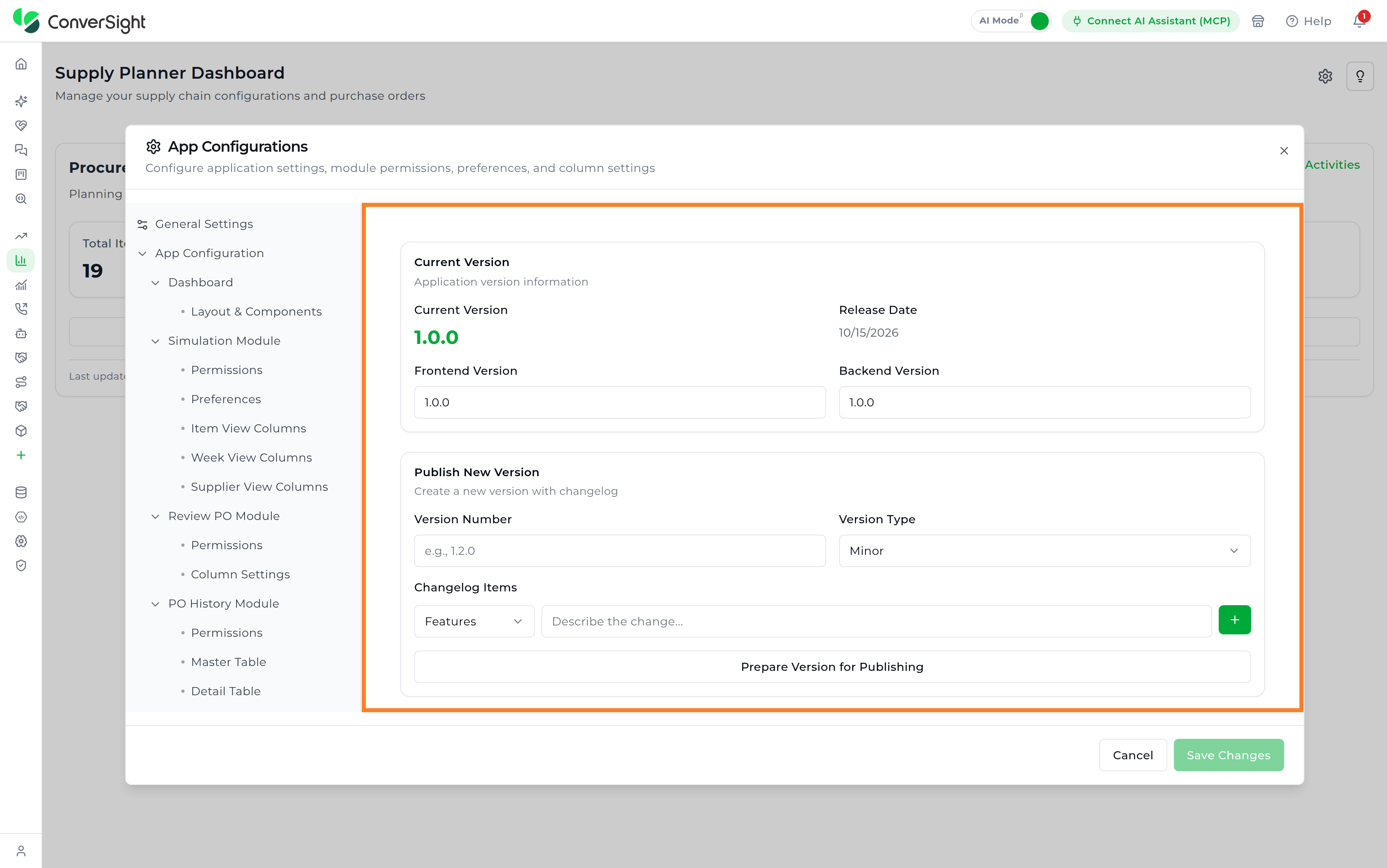
Task: Click the Frontend Version field
Action: 620,402
